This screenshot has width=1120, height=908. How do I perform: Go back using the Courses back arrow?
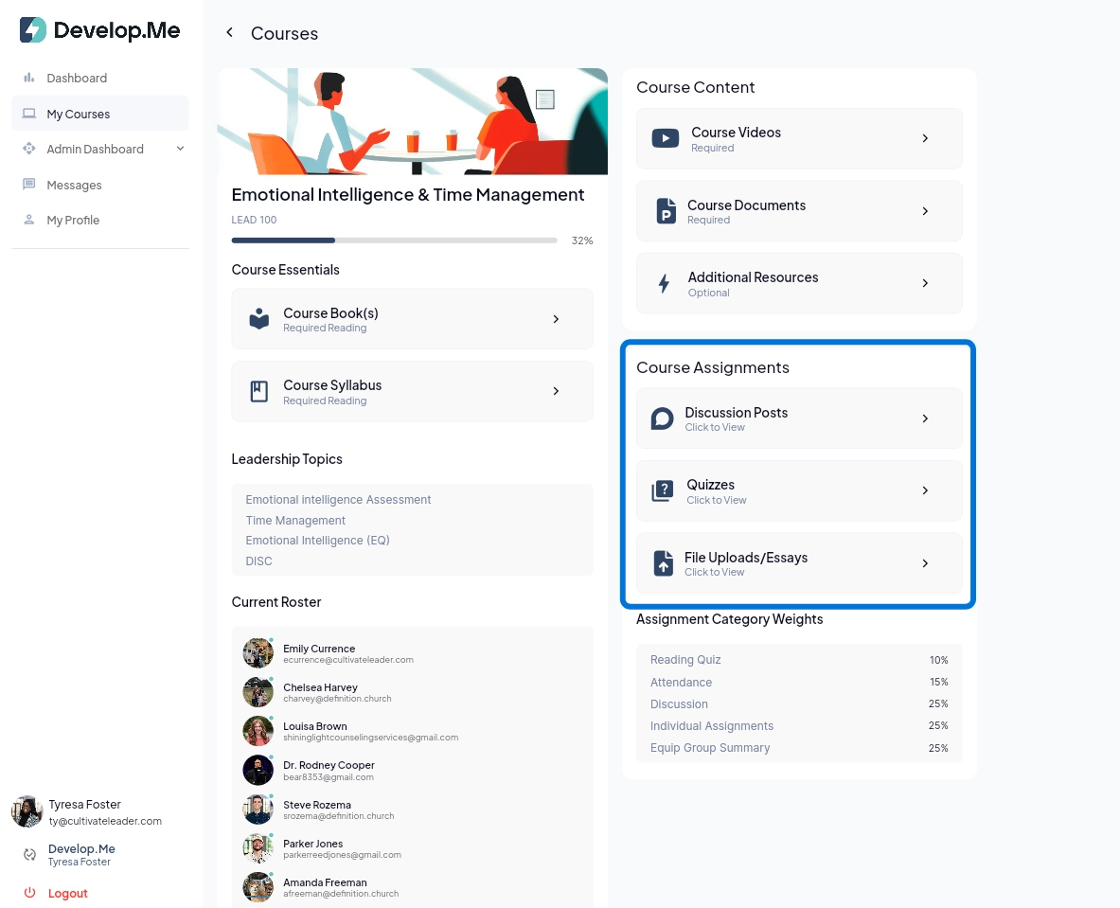[230, 33]
